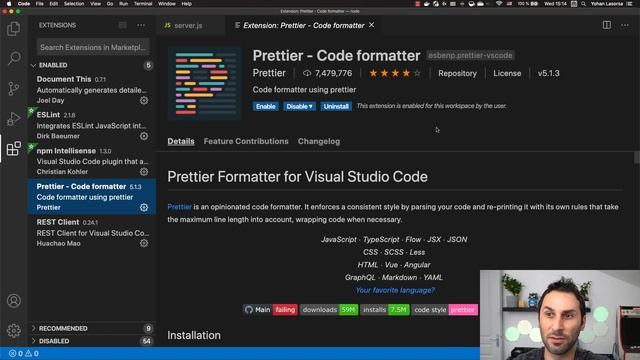Screen dimensions: 640x360
Task: Open the Repository link
Action: pos(457,73)
